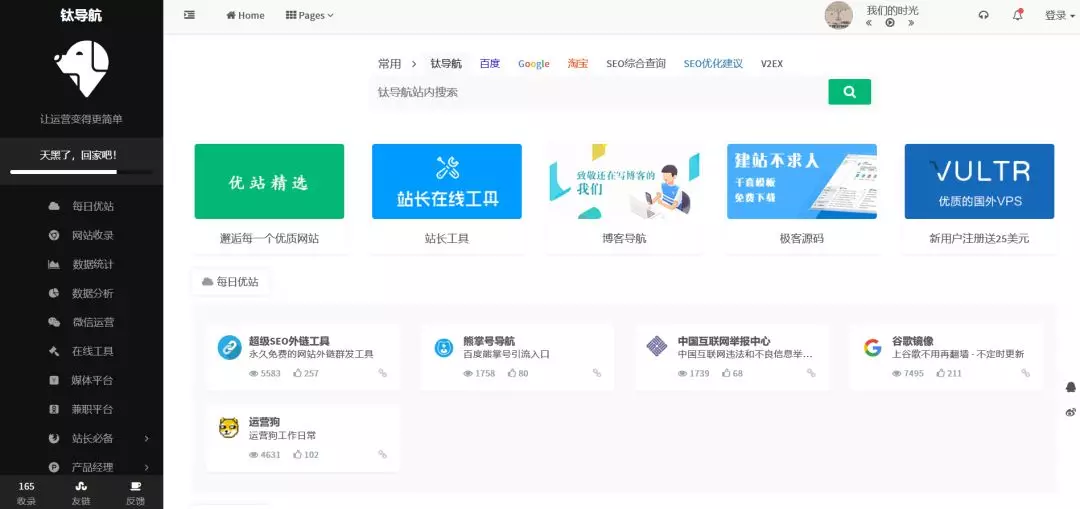Select the 百度 search tab

point(490,63)
